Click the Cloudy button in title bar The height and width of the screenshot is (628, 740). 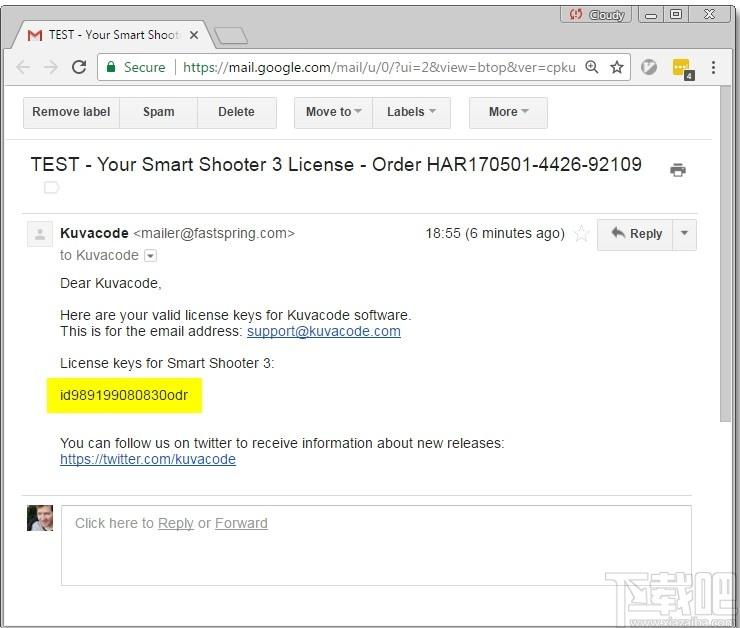[x=596, y=15]
